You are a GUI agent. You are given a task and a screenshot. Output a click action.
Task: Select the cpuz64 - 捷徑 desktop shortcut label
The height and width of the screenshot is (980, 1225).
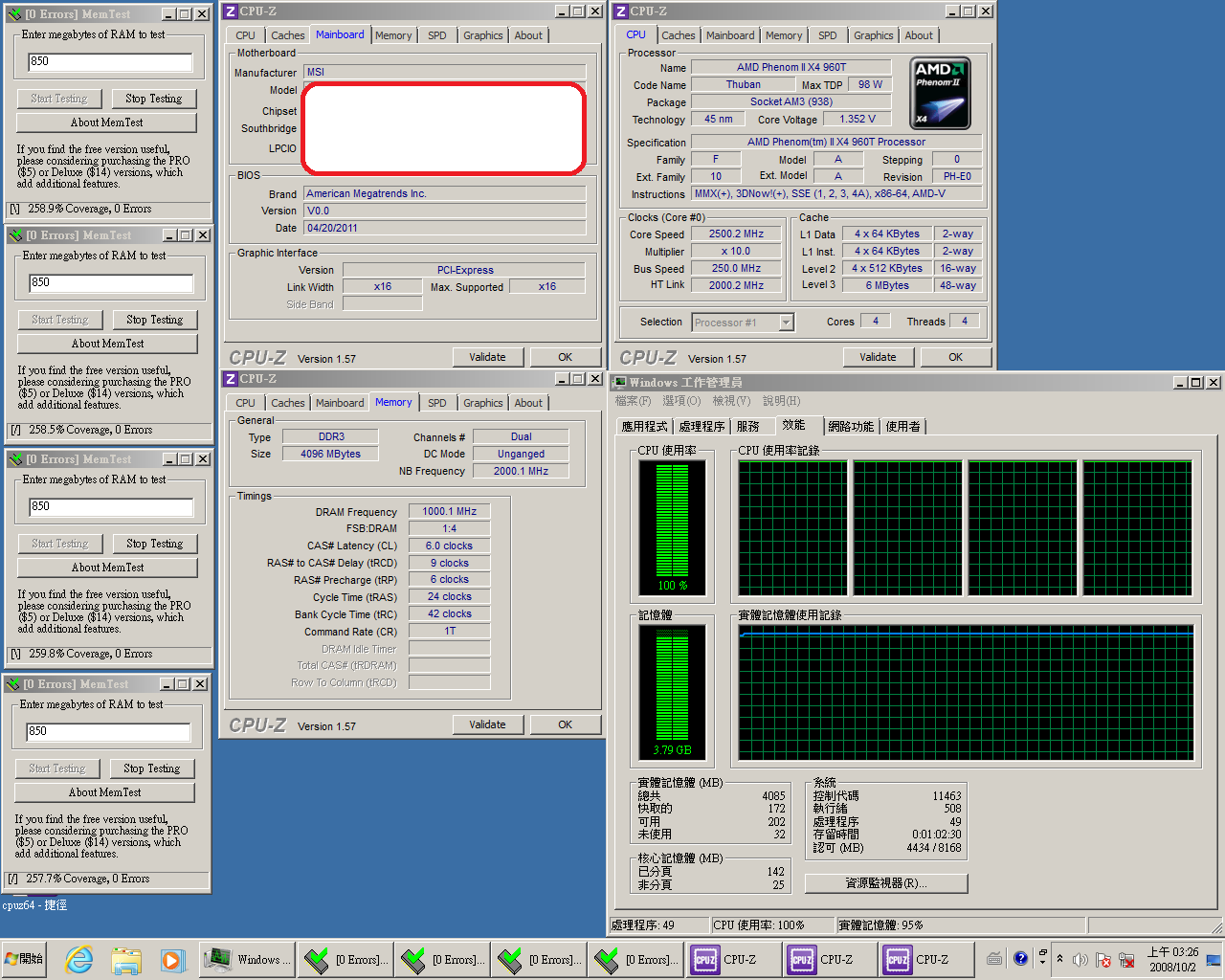pos(34,905)
